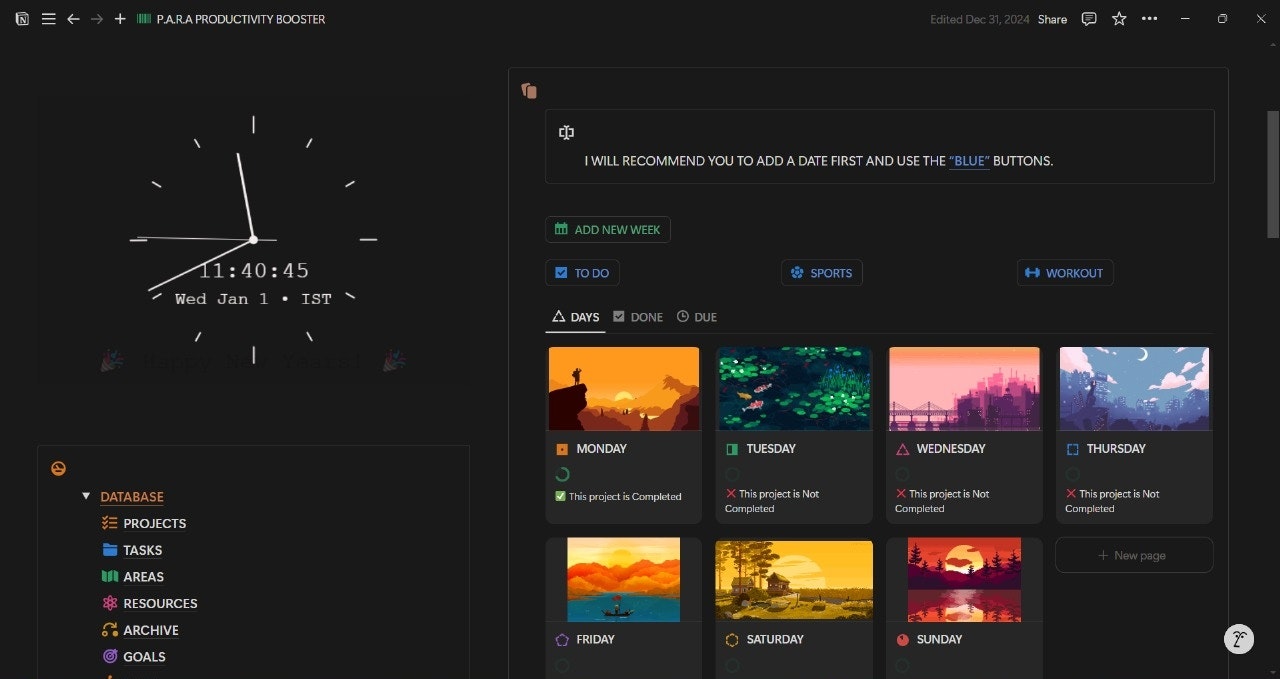This screenshot has height=679, width=1280.
Task: Switch to the DONE tab
Action: (x=637, y=317)
